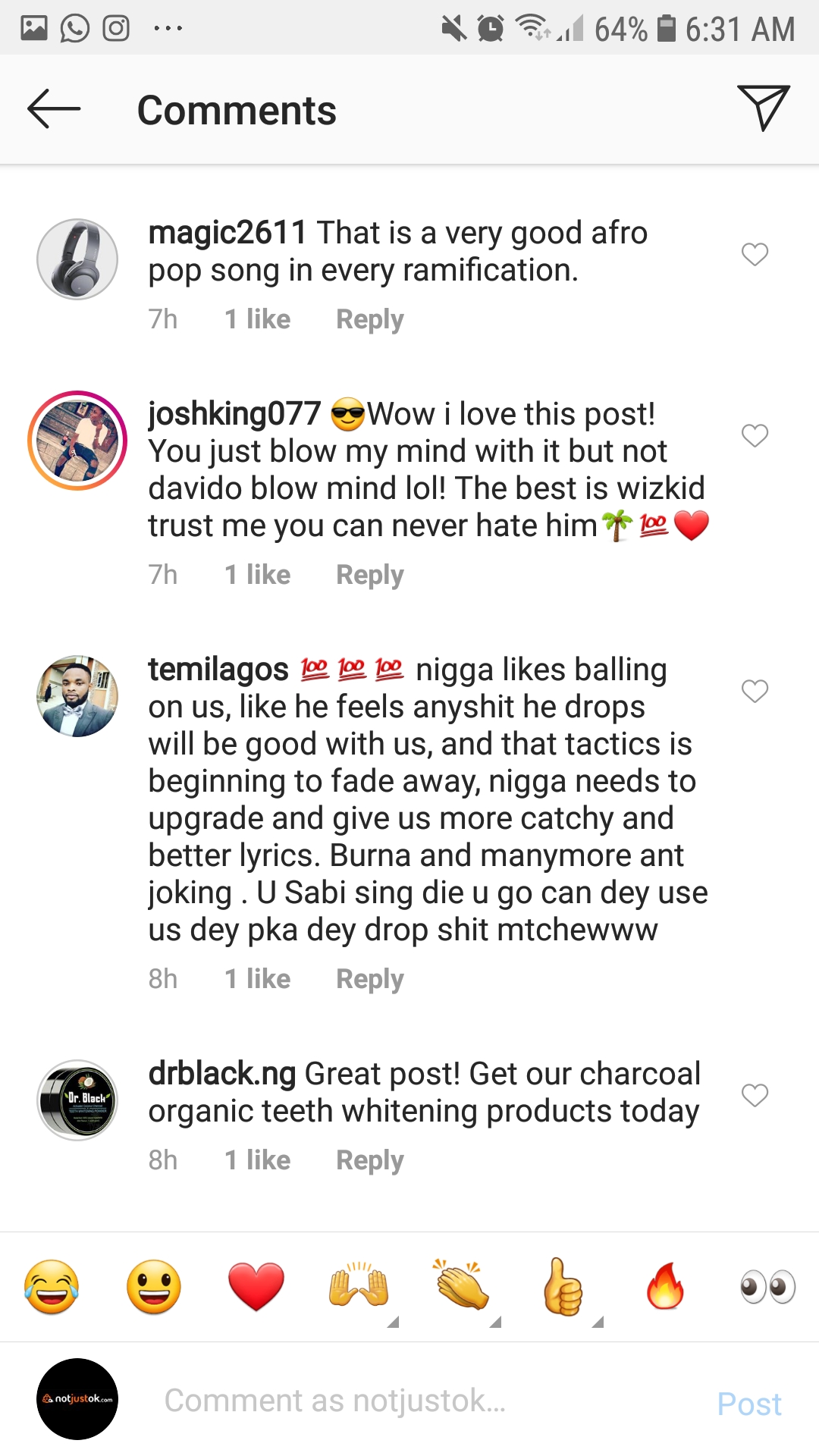Open the drblack.ng username link

click(x=221, y=1074)
